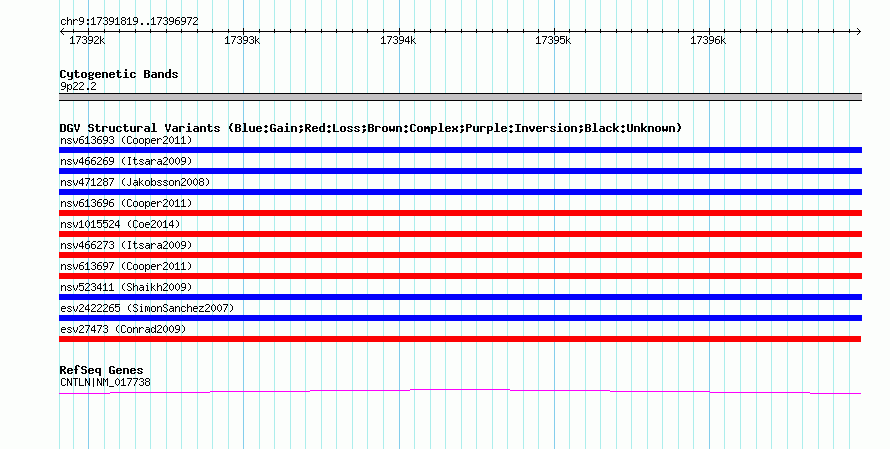Click the 17395k ruler tick label
Screen dimensions: 890x449
(553, 40)
